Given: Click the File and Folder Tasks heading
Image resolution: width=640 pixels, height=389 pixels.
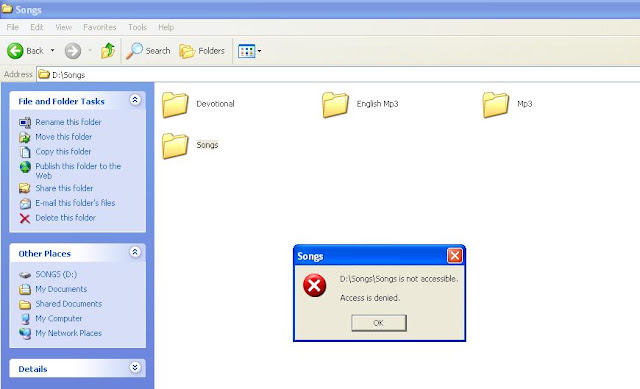Looking at the screenshot, I should coord(61,101).
